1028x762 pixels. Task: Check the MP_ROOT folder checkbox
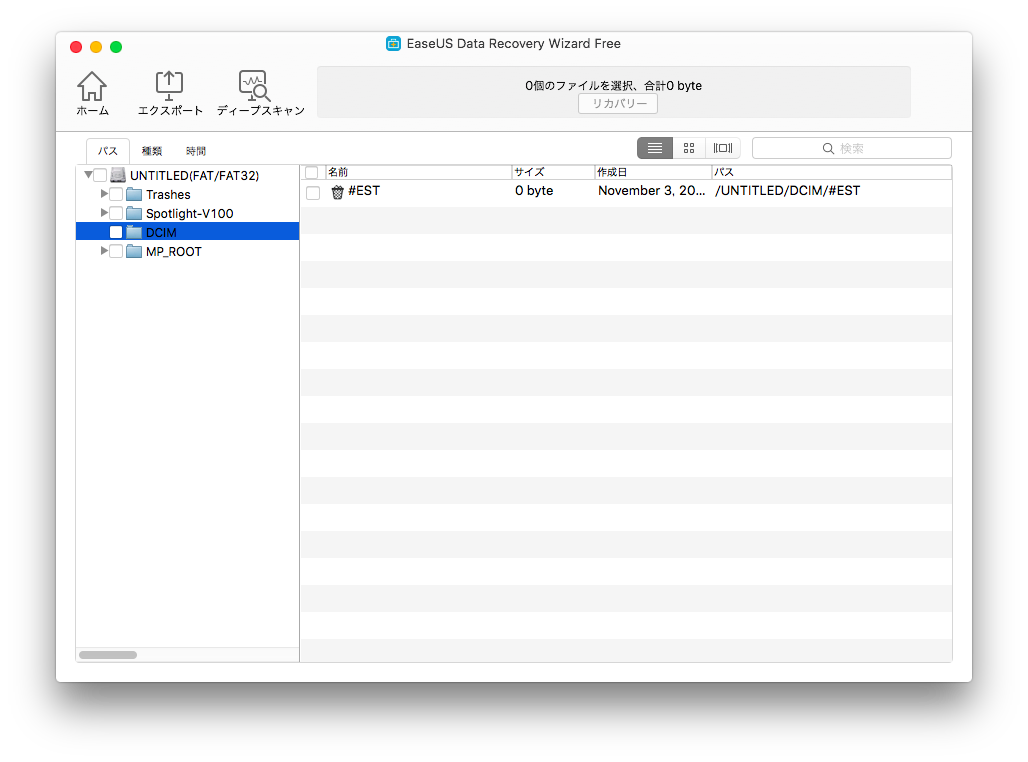point(116,252)
